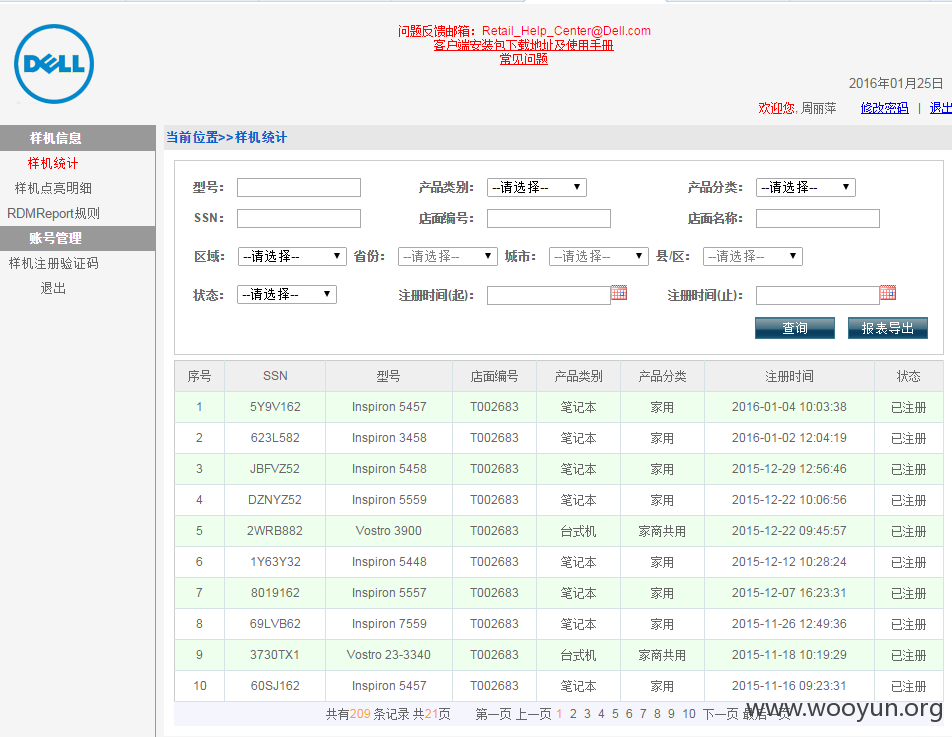The width and height of the screenshot is (952, 737).
Task: Focus the SSN input field
Action: coord(299,219)
